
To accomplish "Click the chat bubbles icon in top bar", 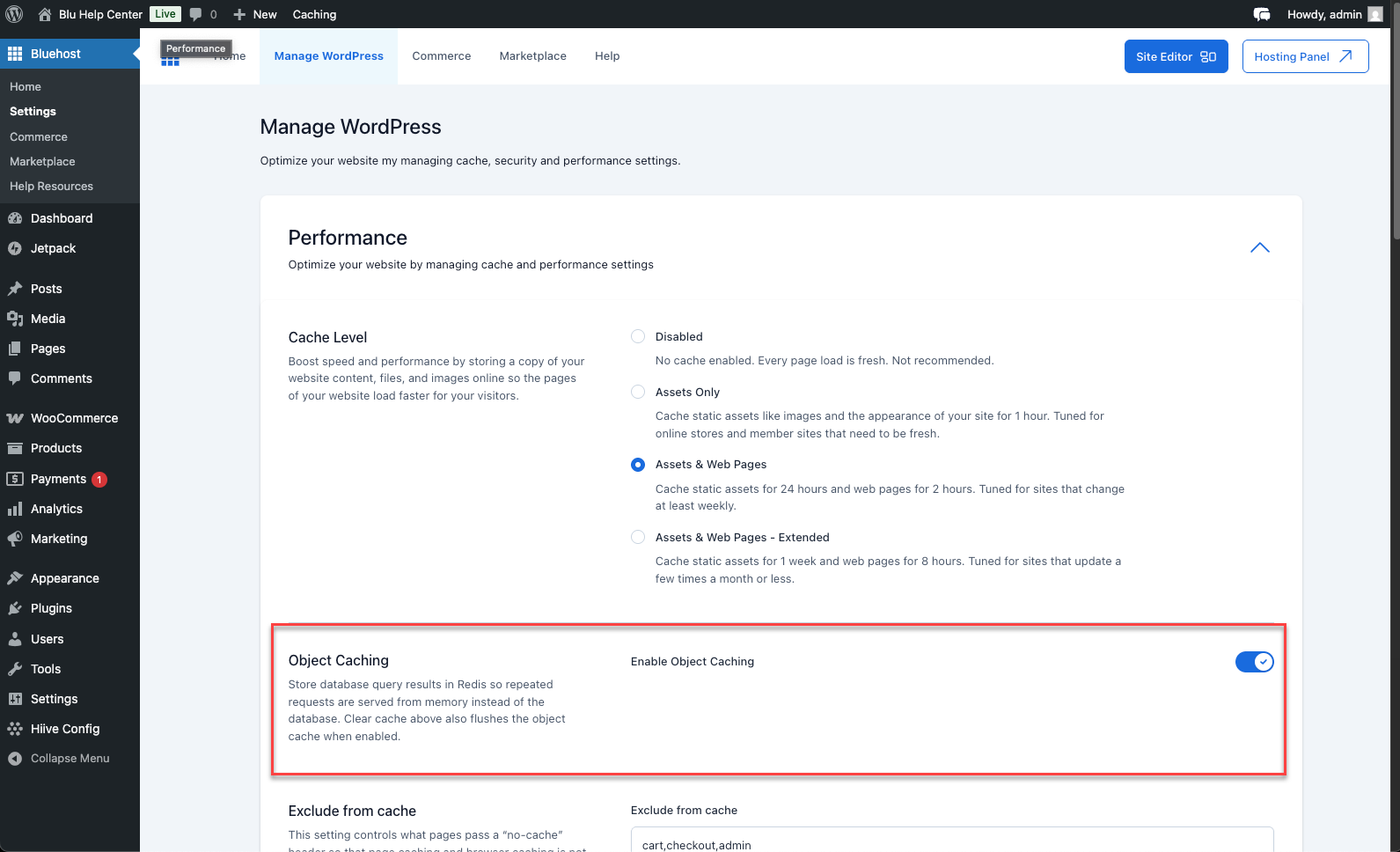I will (x=1261, y=14).
